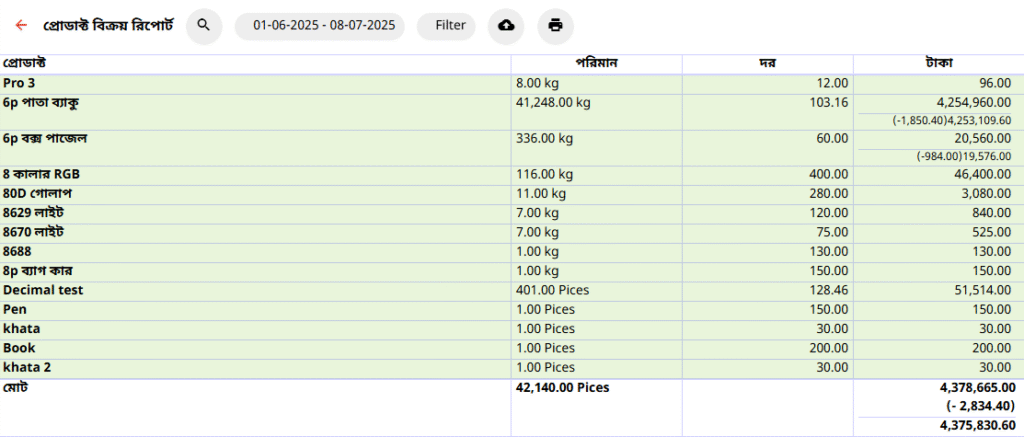Click the প্রোডাক্ট বিক্রয় রিপোর্ট page title
1024x437 pixels.
coord(108,25)
